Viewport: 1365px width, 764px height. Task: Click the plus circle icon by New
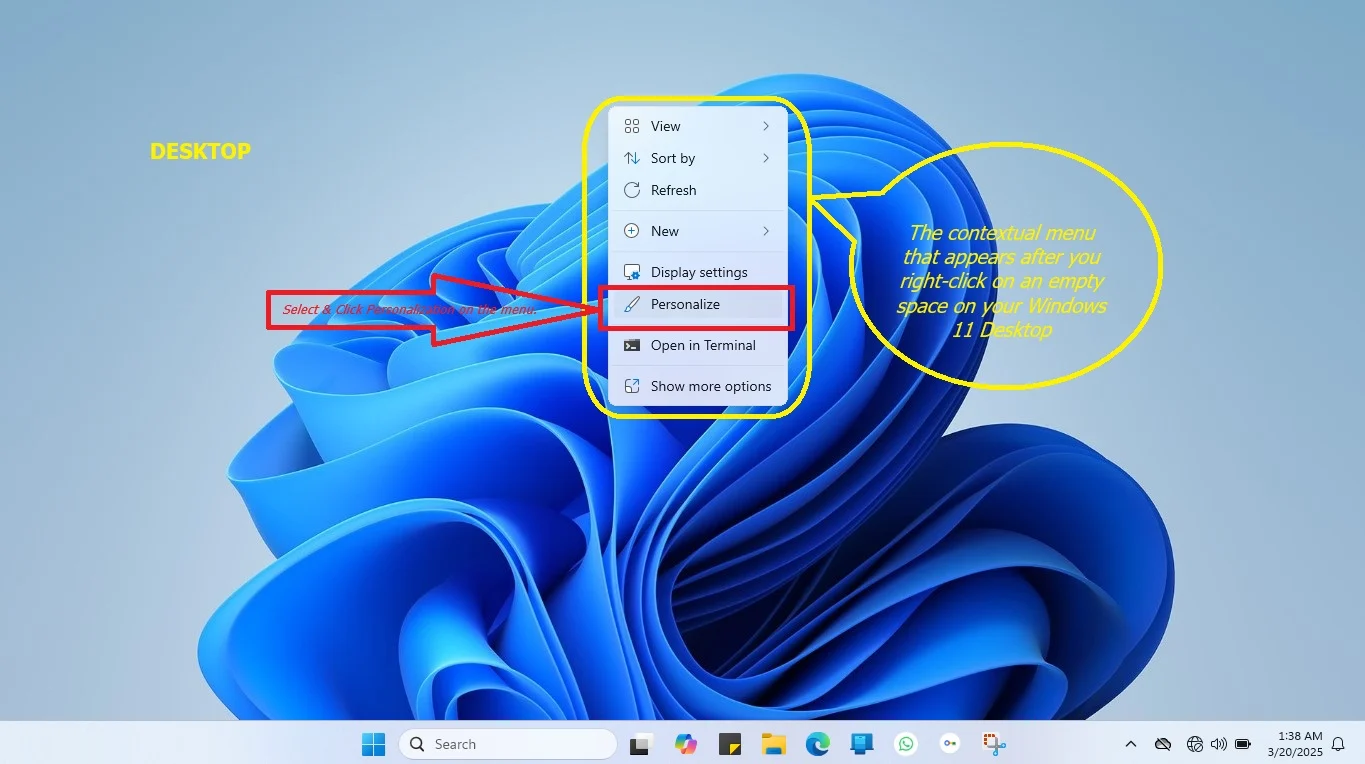[632, 231]
